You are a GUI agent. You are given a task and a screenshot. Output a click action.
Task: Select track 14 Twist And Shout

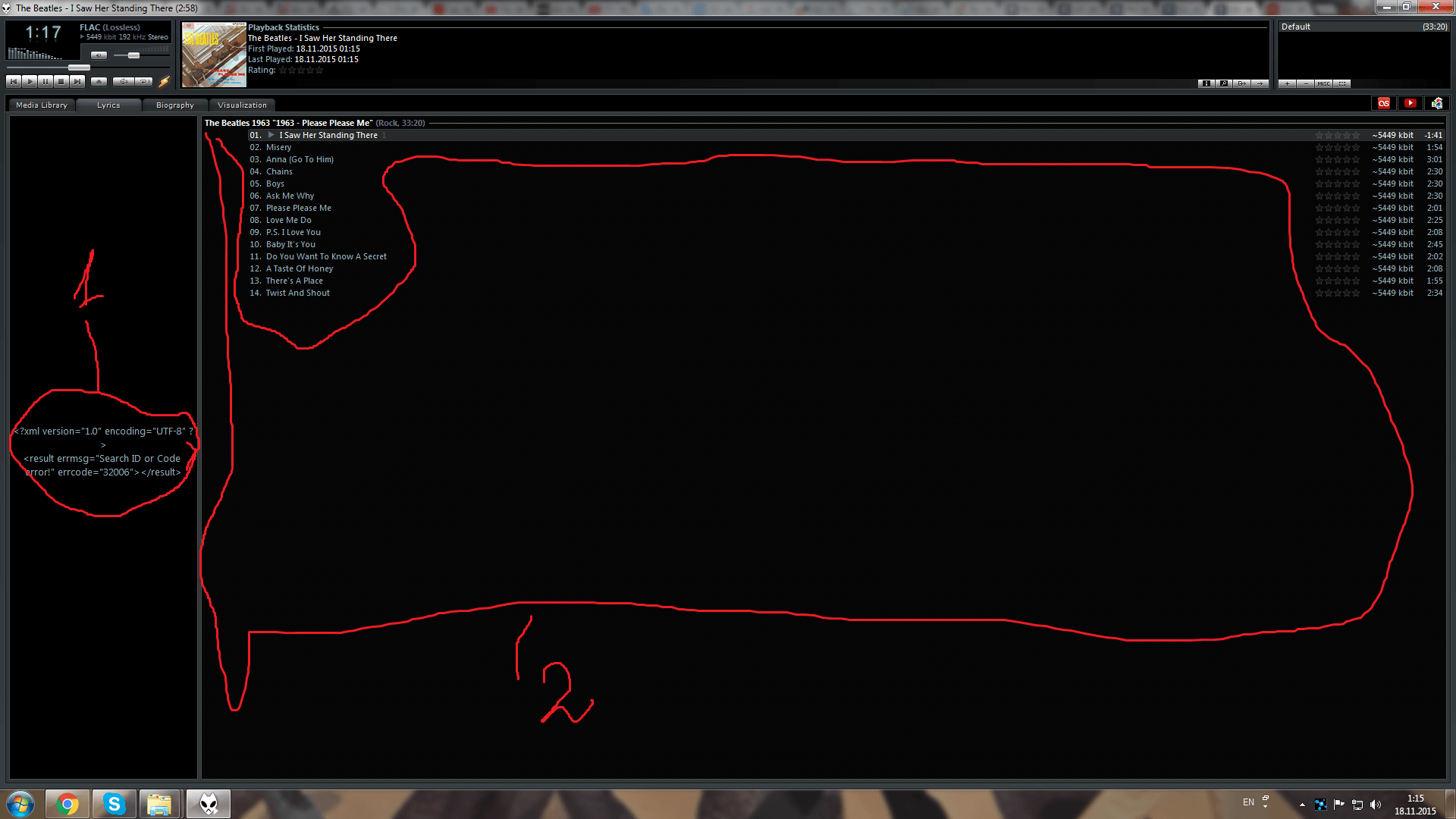pos(297,293)
